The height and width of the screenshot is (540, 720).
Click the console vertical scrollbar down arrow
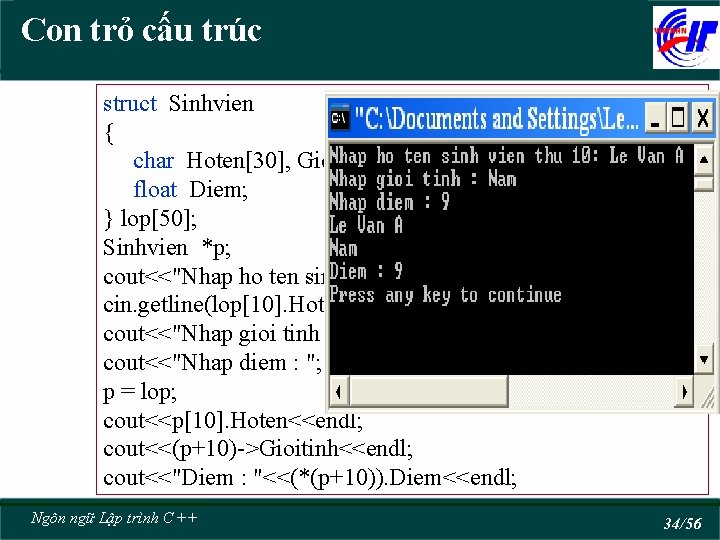[703, 359]
